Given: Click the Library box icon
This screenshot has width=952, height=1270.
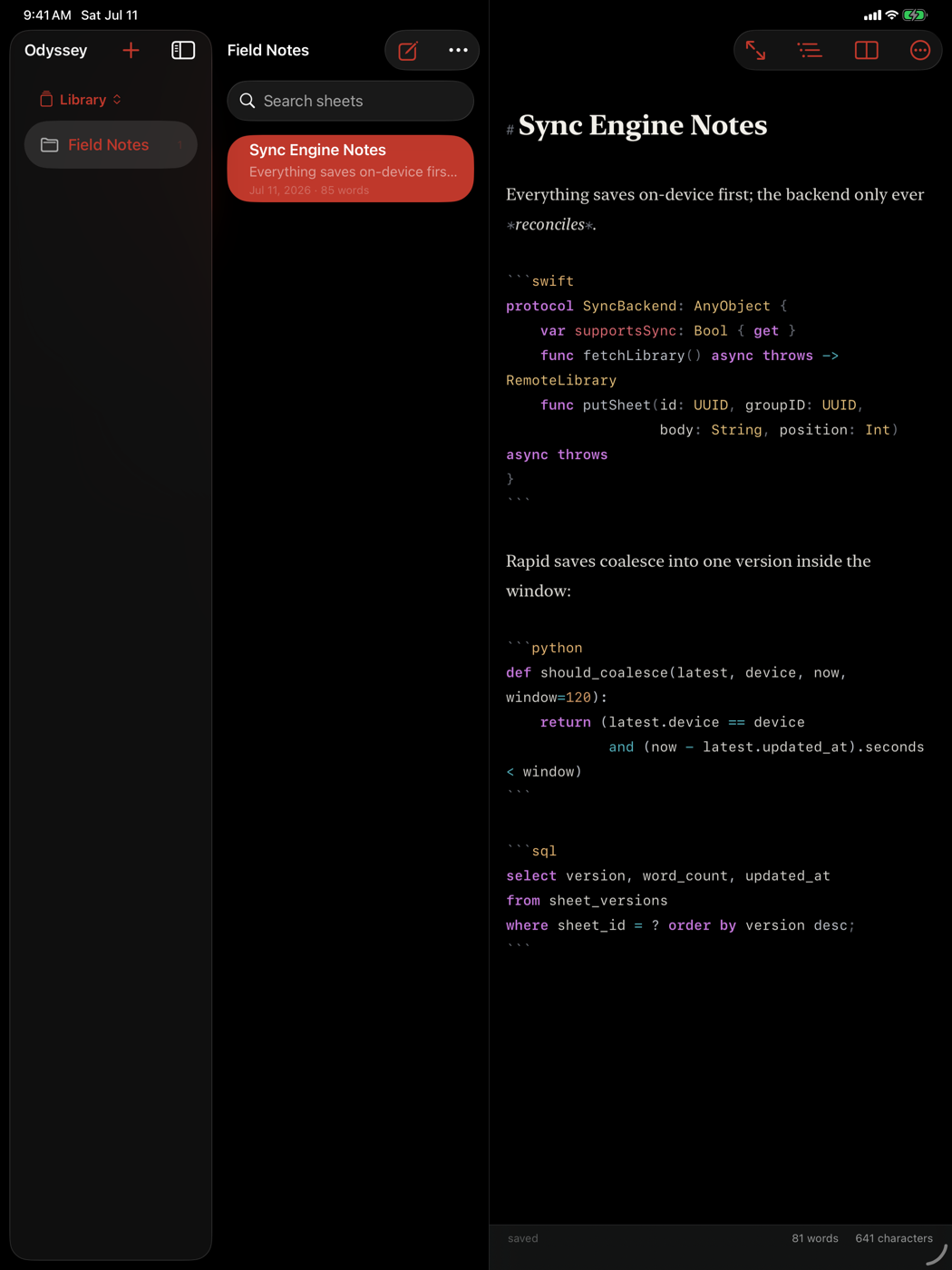Looking at the screenshot, I should coord(46,100).
